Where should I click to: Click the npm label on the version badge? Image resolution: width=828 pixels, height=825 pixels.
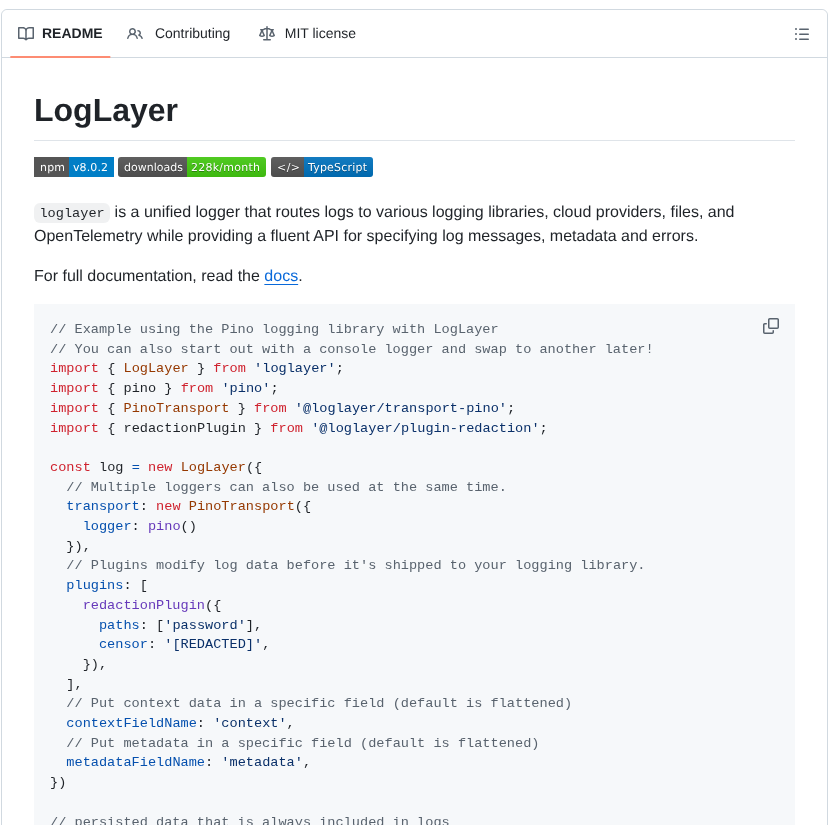pos(51,167)
